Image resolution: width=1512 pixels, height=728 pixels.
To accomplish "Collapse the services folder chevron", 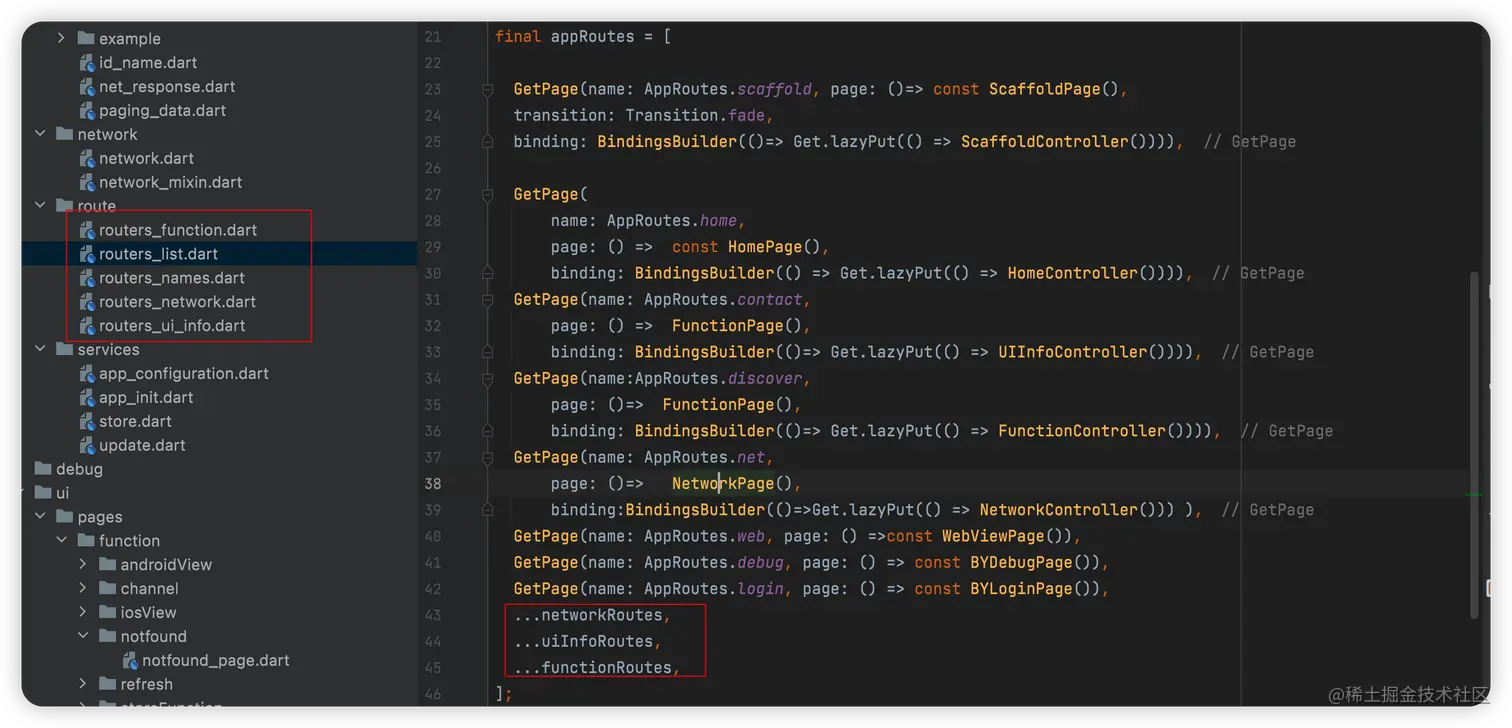I will click(40, 349).
